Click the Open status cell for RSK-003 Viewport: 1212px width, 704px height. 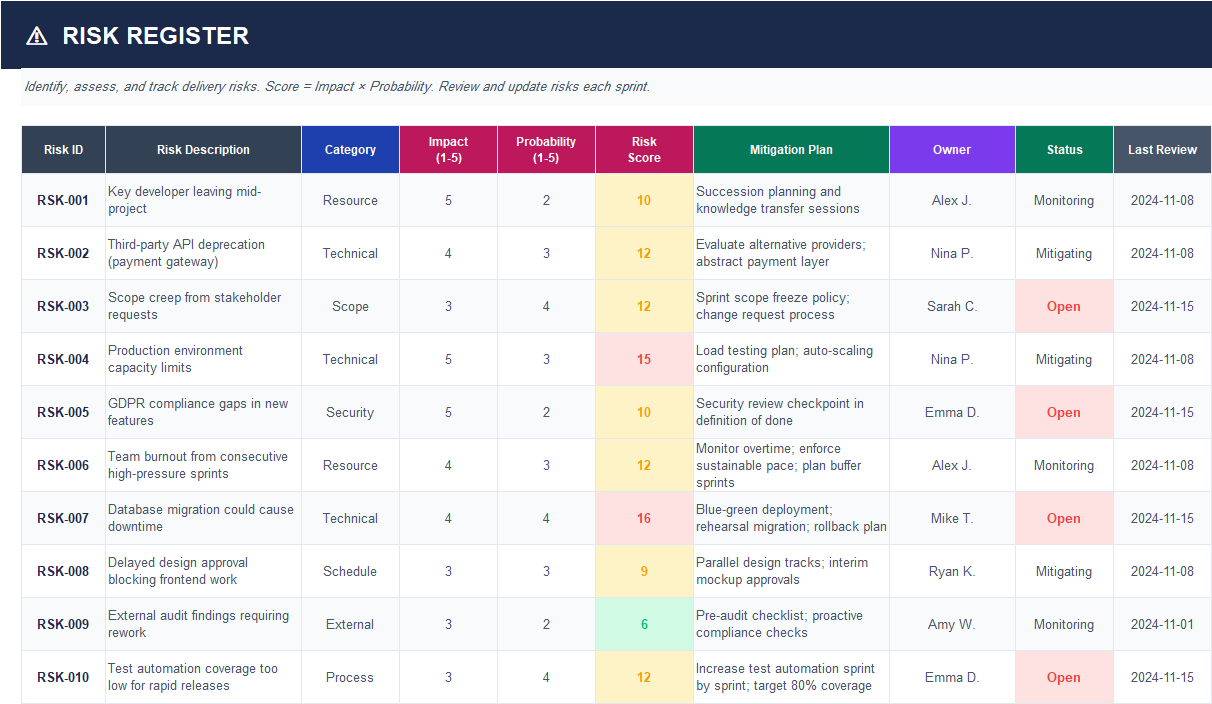pos(1063,306)
